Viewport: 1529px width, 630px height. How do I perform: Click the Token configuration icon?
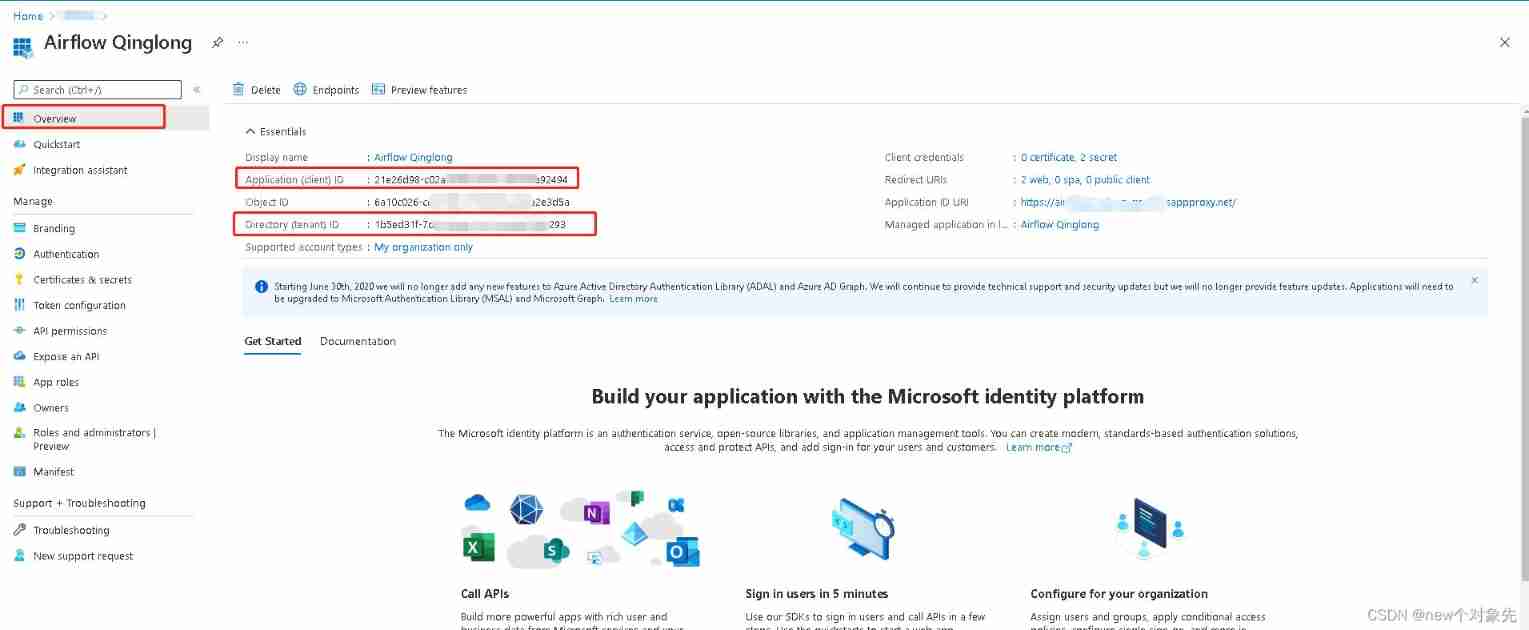pyautogui.click(x=19, y=305)
